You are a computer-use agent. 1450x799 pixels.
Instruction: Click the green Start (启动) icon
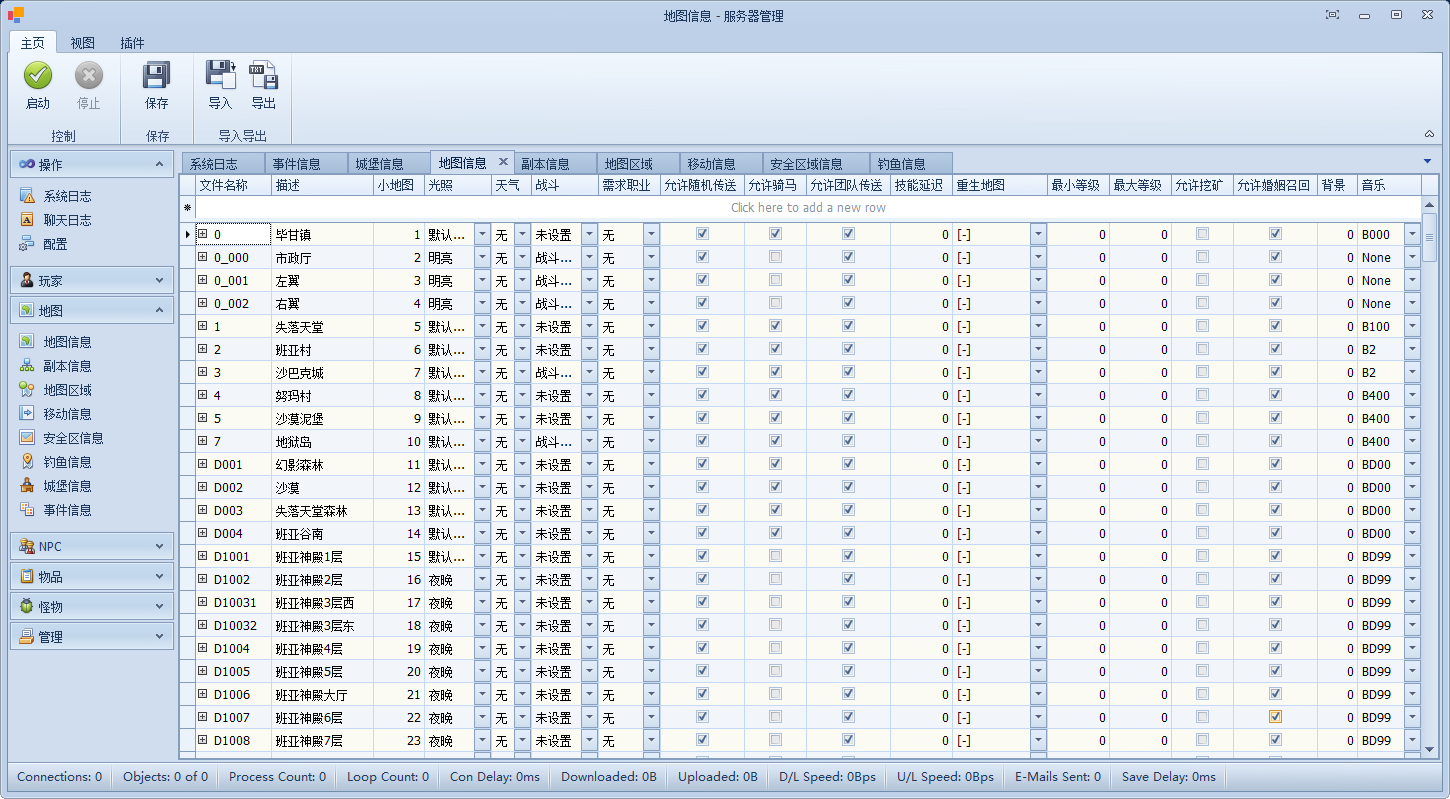point(38,76)
